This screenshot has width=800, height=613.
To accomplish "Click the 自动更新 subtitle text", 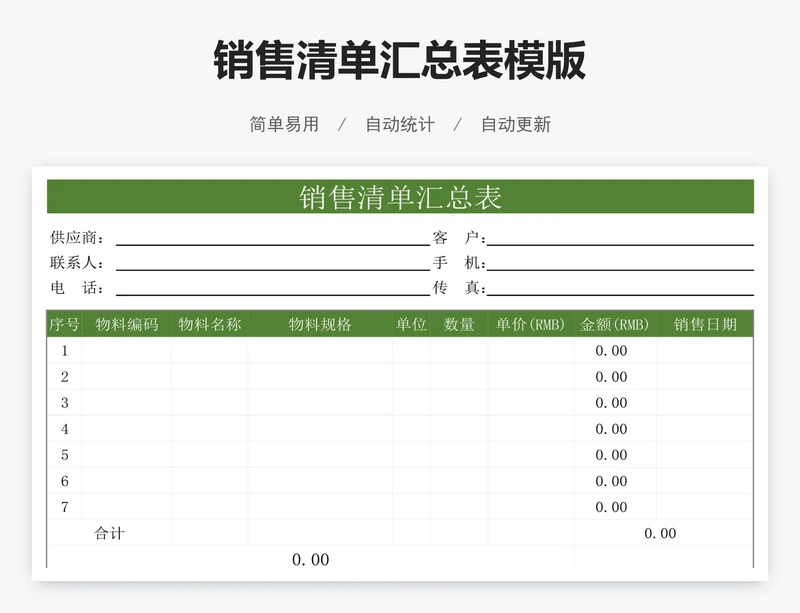I will 516,124.
